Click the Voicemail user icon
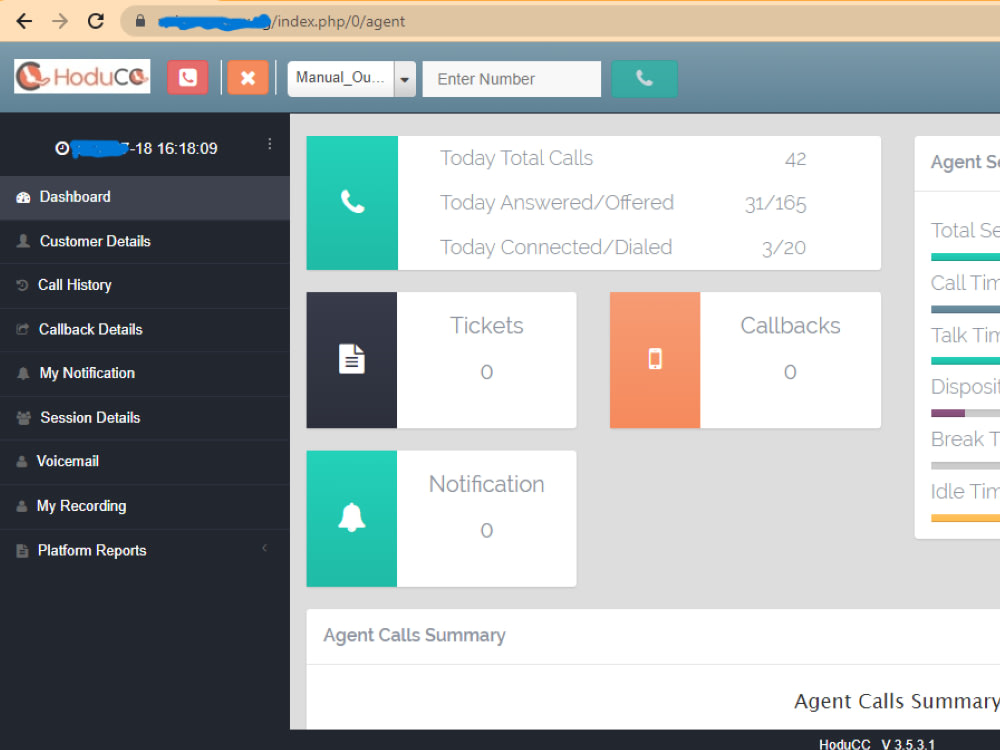 click(x=22, y=461)
